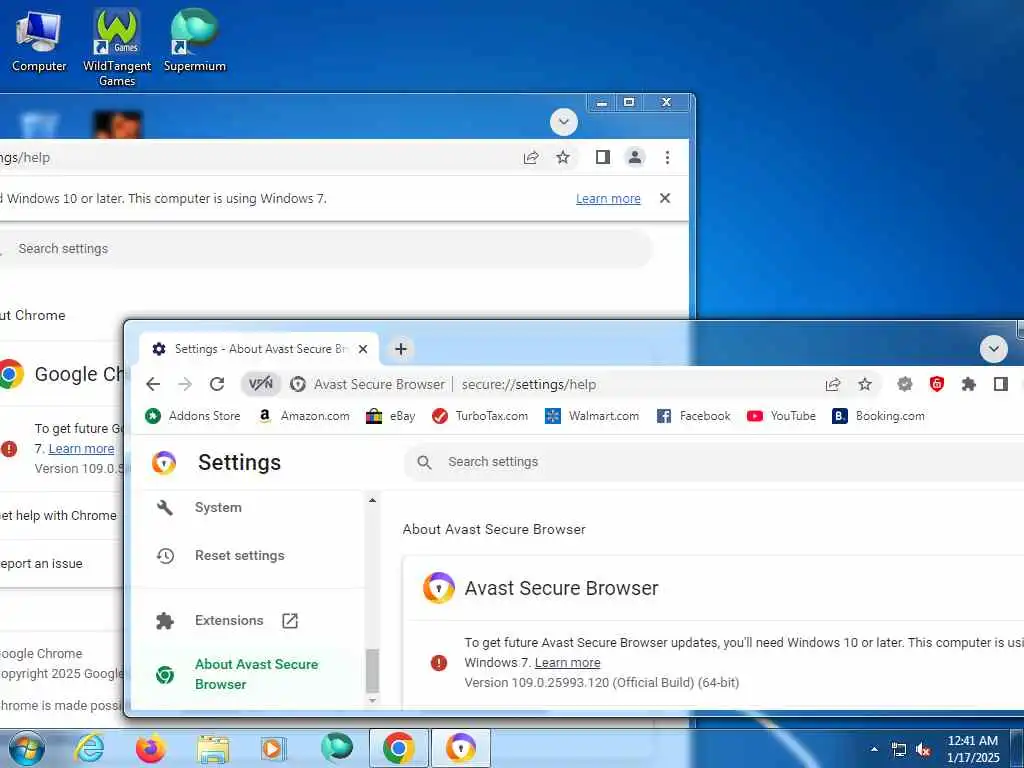Open the Chrome tab search dropdown arrow
1024x768 pixels.
[564, 122]
